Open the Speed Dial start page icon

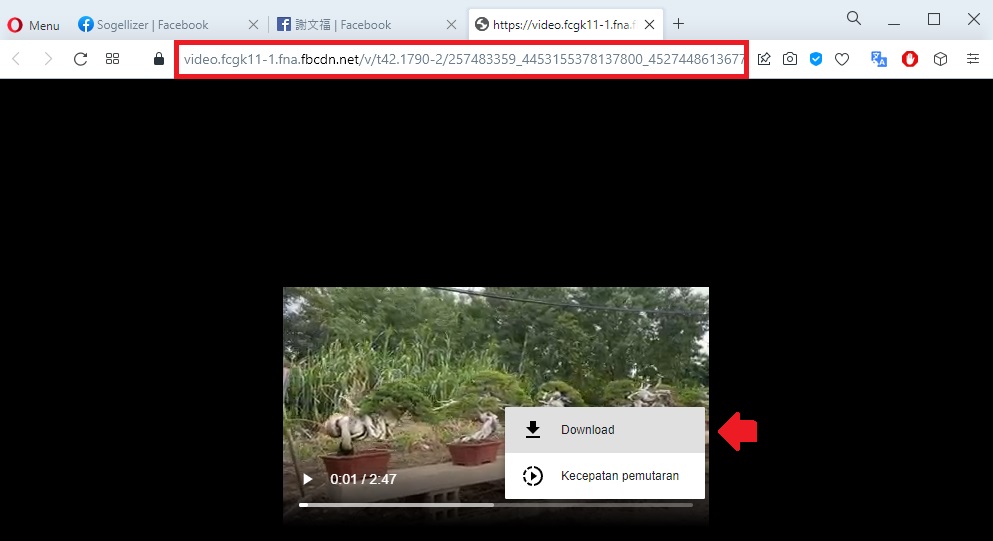coord(113,59)
